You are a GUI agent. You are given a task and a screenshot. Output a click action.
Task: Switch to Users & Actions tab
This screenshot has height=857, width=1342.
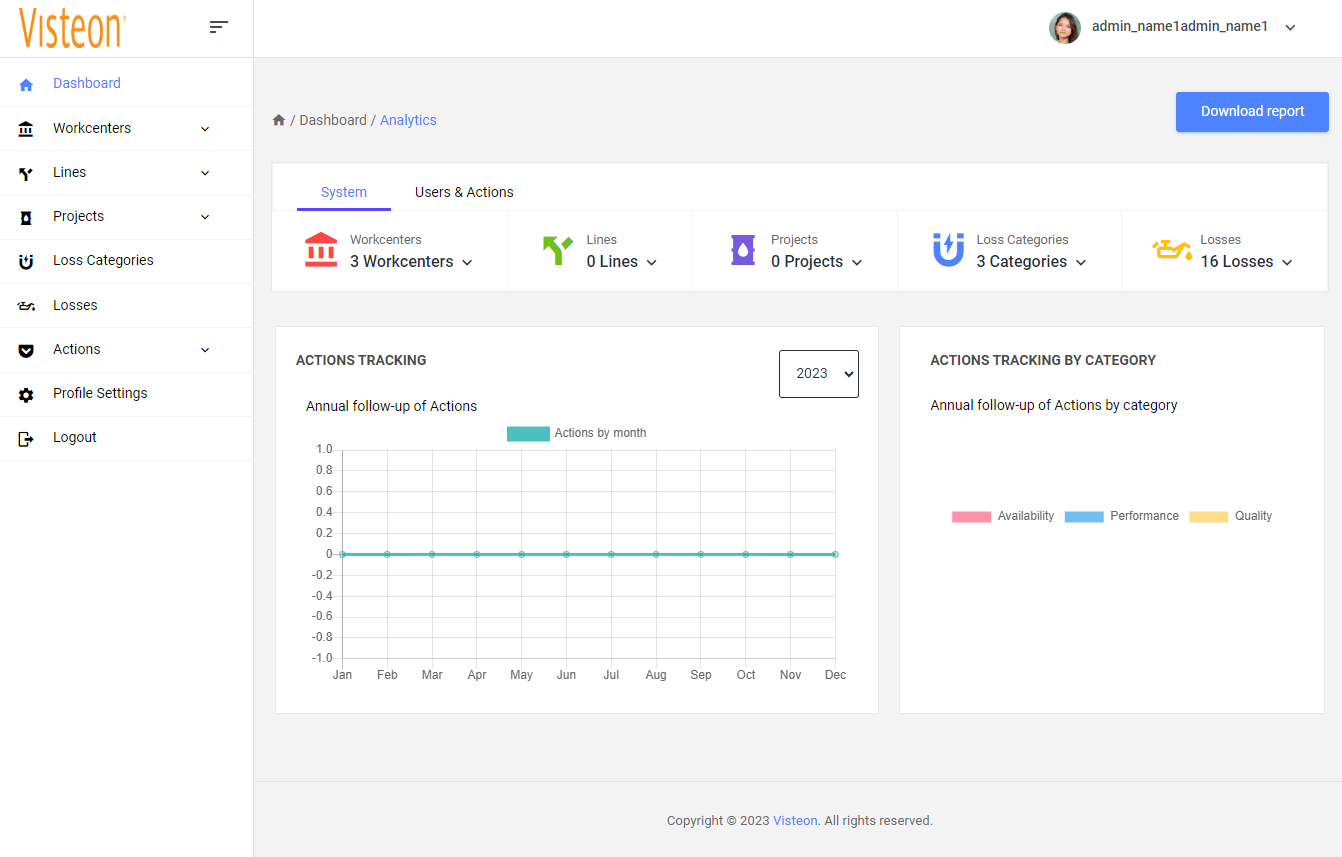[464, 192]
